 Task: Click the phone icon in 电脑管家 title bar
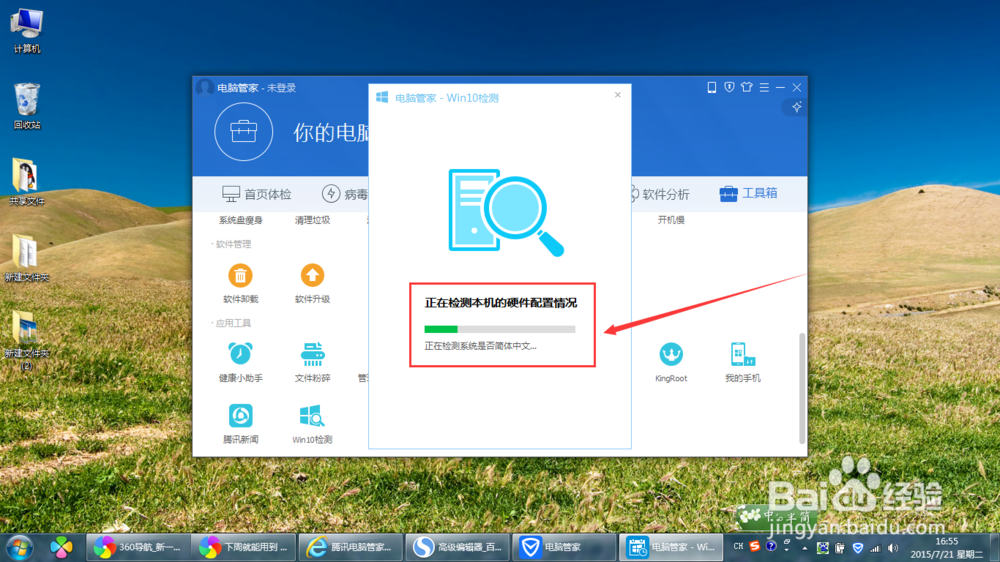712,87
